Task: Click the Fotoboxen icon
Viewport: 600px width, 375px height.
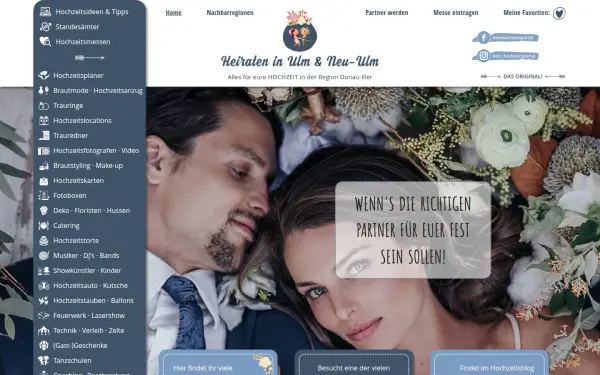Action: coord(44,196)
